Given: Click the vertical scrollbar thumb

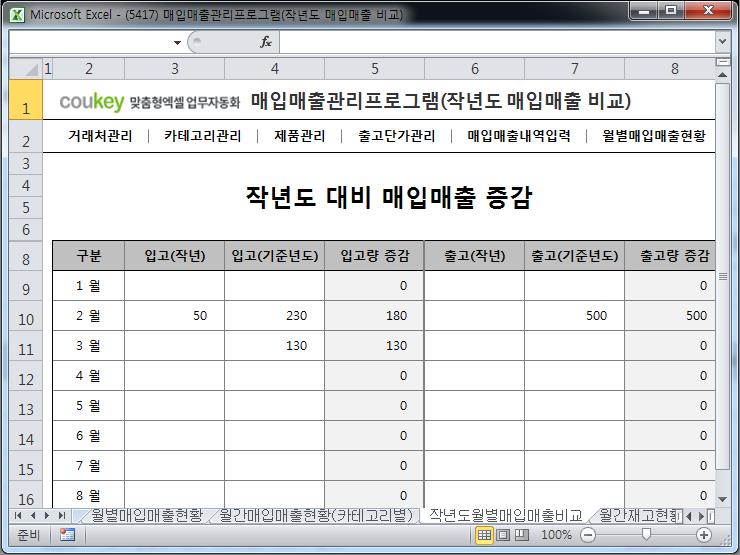Looking at the screenshot, I should [x=722, y=277].
